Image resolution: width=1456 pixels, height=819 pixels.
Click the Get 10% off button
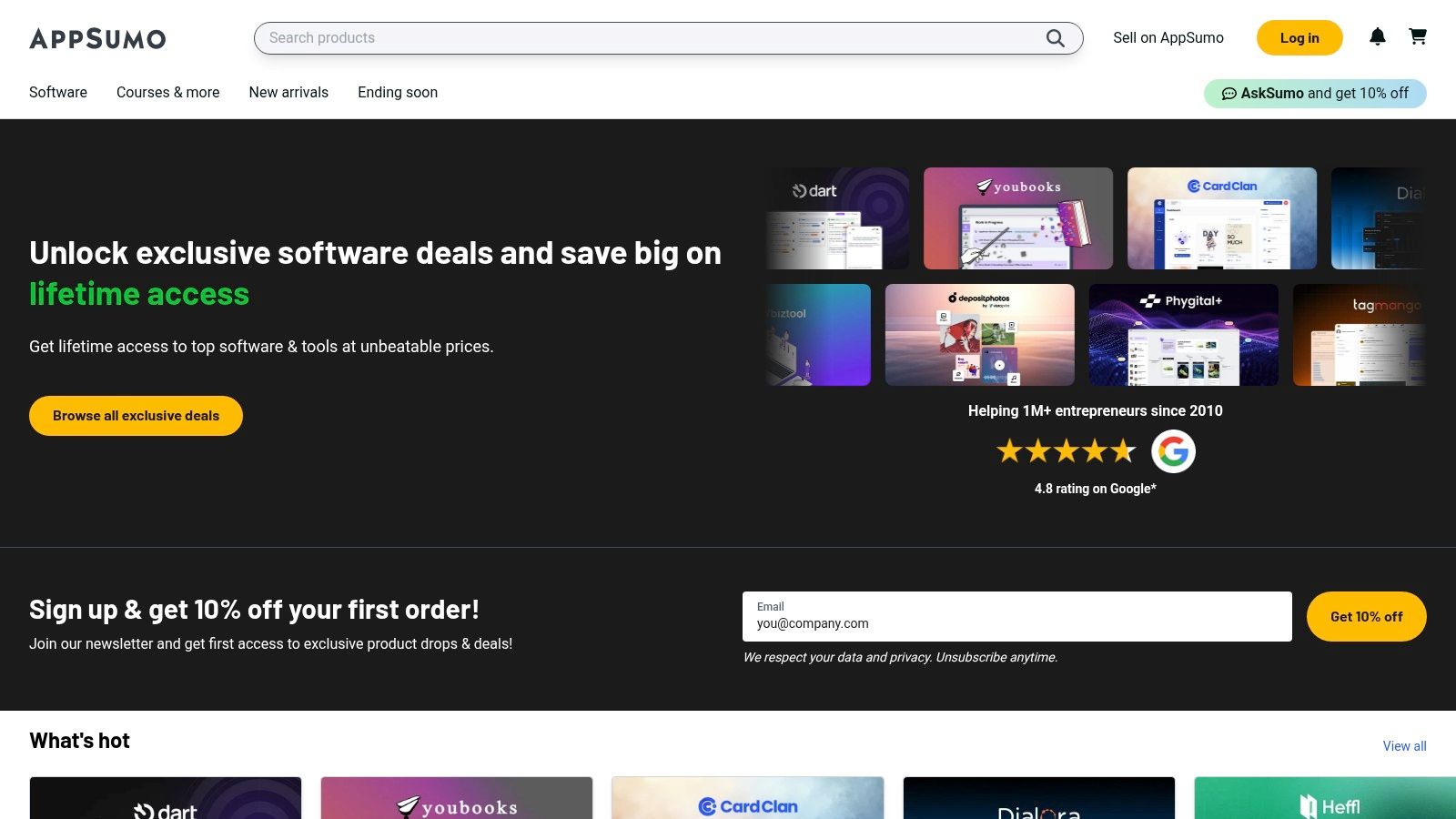click(1367, 616)
